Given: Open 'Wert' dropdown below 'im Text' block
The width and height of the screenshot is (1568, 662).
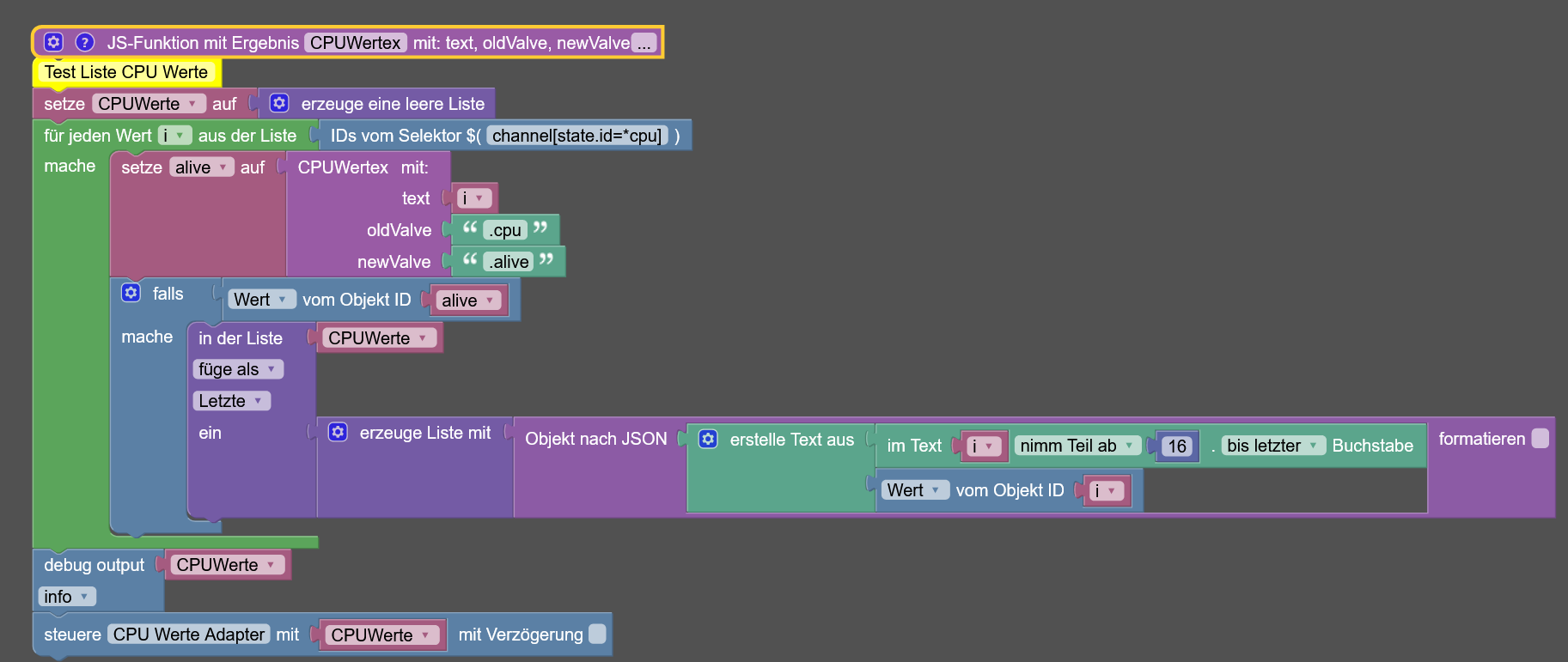Looking at the screenshot, I should 915,490.
